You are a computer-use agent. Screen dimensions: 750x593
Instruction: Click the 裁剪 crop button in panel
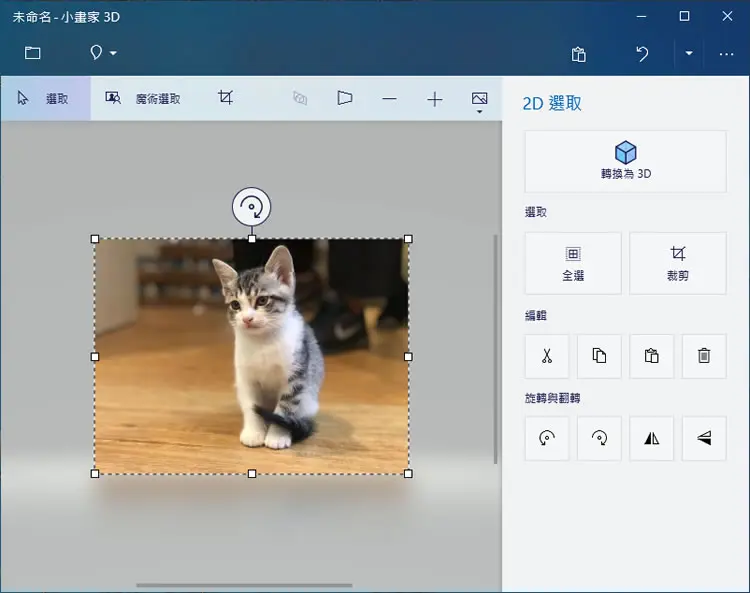(x=678, y=264)
